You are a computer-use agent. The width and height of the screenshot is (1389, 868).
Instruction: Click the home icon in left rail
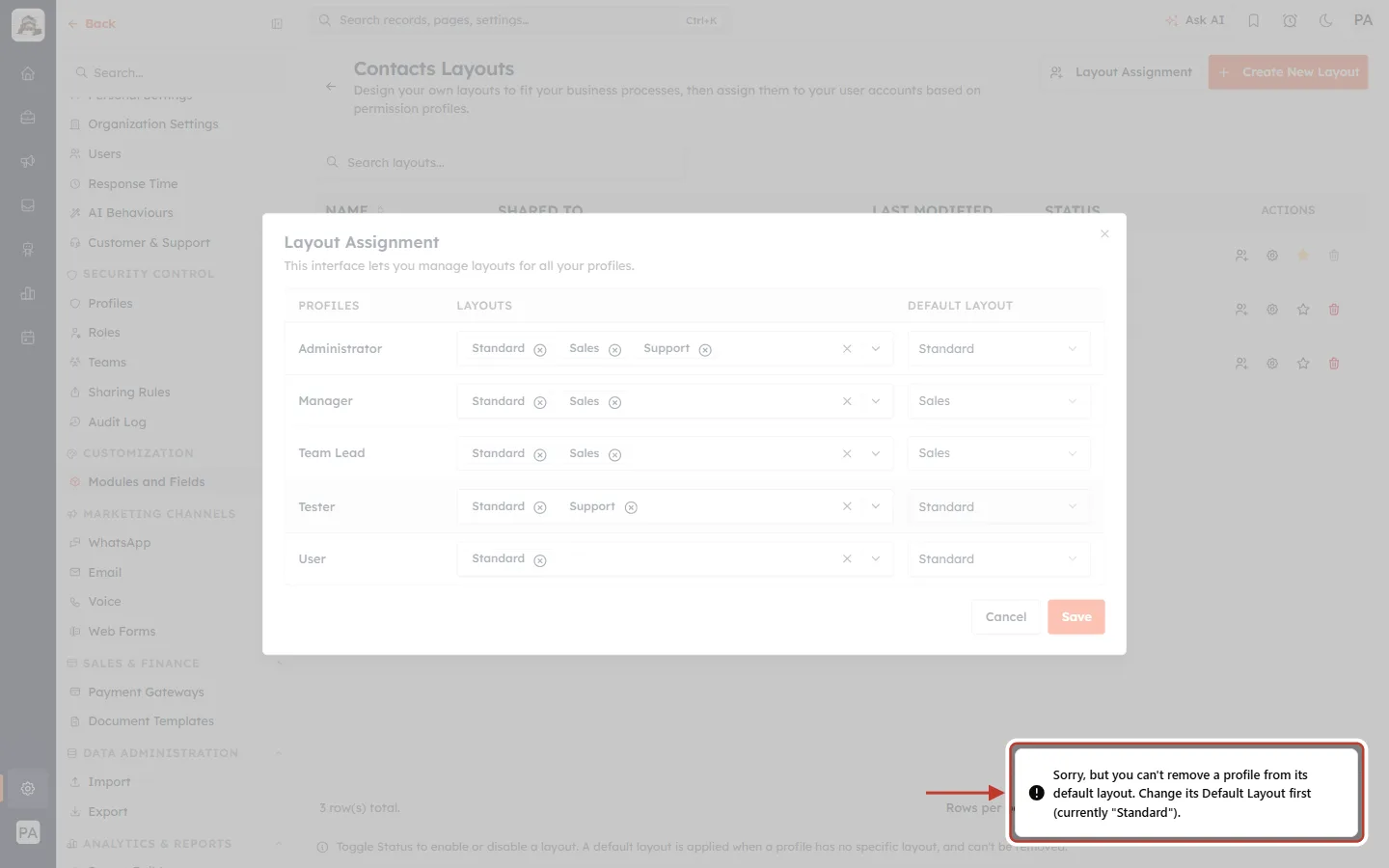(x=28, y=73)
